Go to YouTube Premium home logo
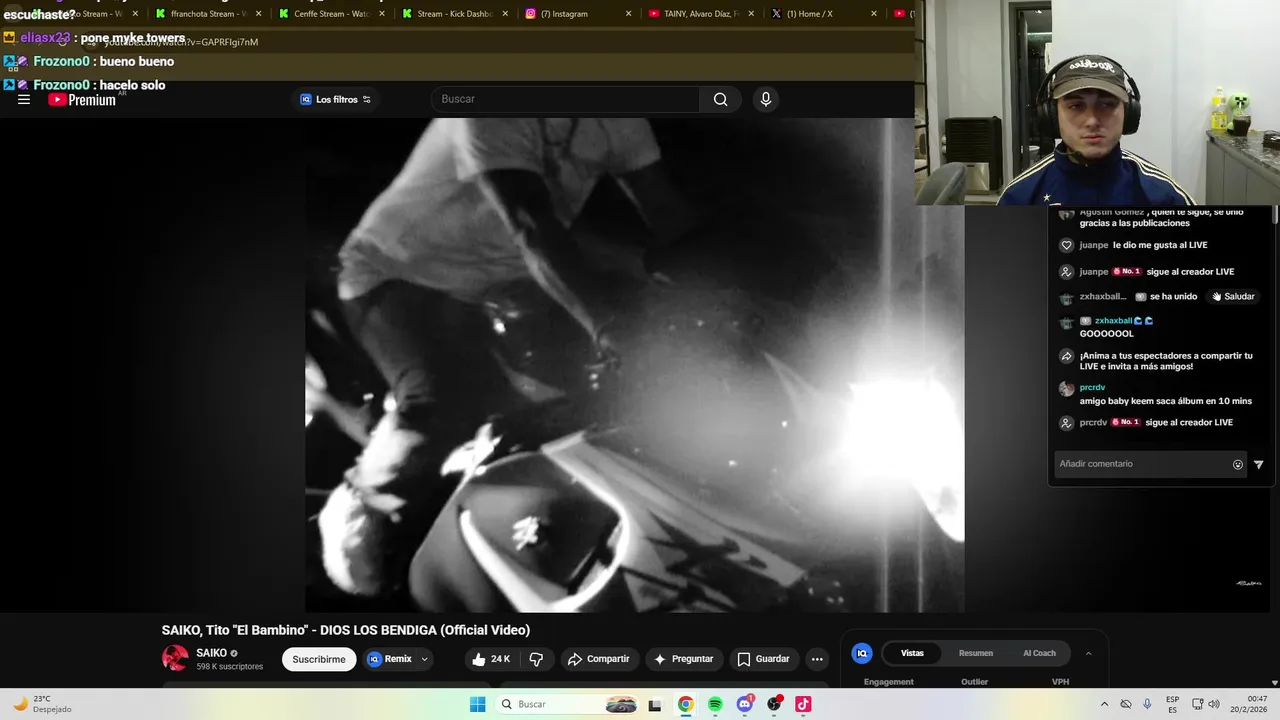 tap(82, 99)
